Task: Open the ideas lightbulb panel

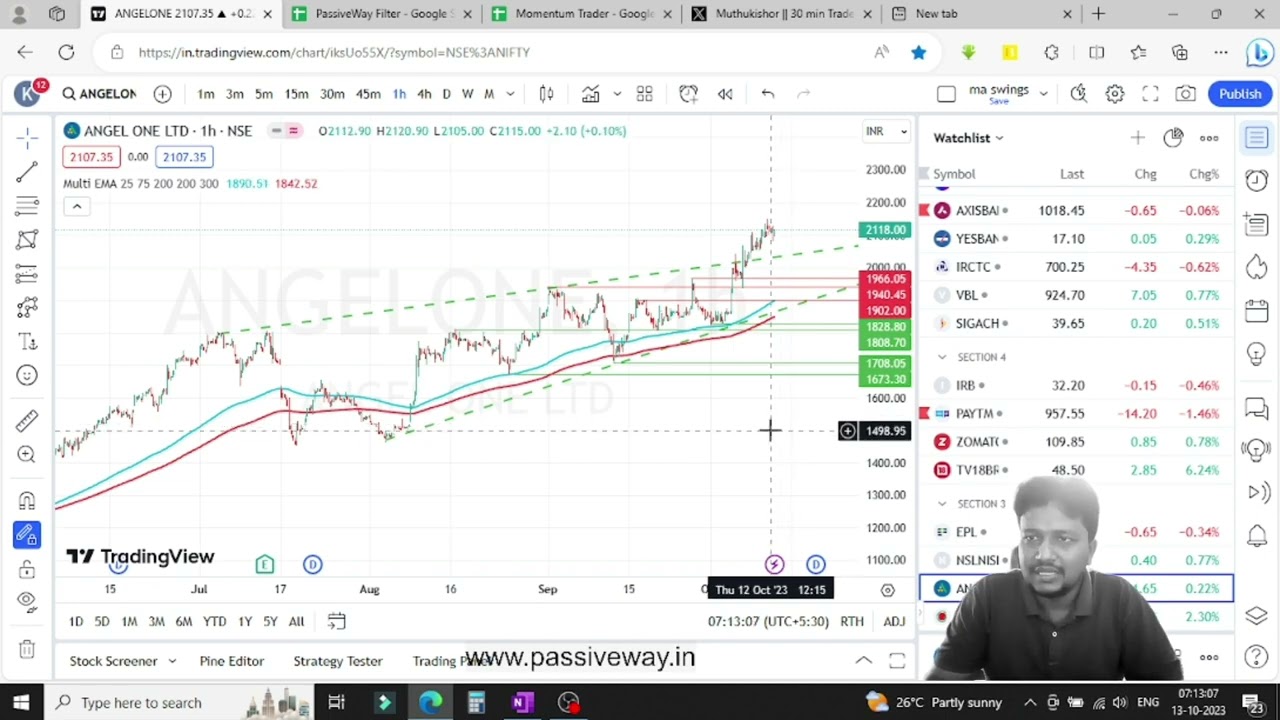Action: 1257,354
